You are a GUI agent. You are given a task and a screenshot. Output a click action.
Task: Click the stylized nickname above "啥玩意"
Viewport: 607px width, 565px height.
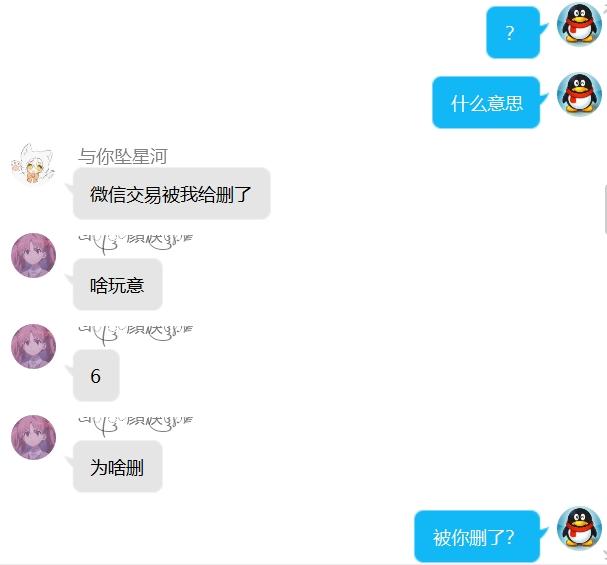point(135,244)
